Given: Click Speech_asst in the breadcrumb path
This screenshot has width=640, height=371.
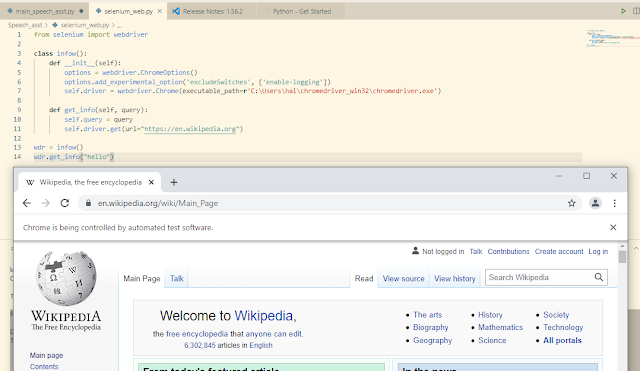Looking at the screenshot, I should (x=25, y=25).
